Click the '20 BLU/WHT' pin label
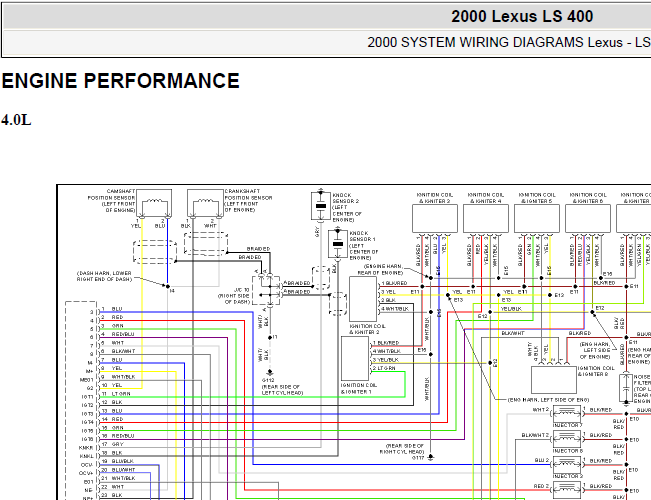651x500 pixels. pyautogui.click(x=118, y=470)
